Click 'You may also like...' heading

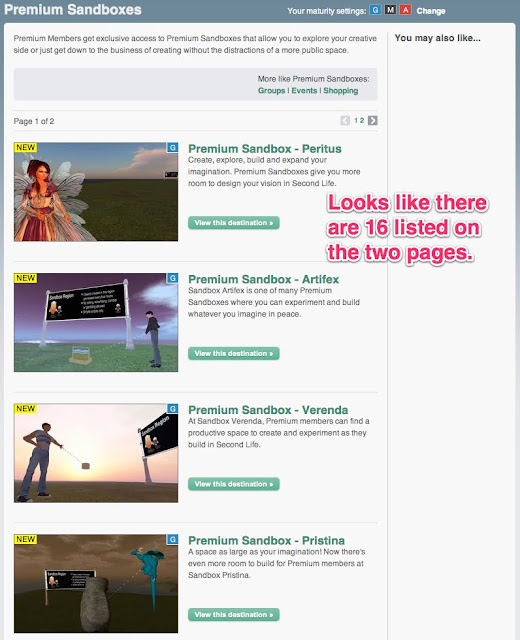(438, 38)
